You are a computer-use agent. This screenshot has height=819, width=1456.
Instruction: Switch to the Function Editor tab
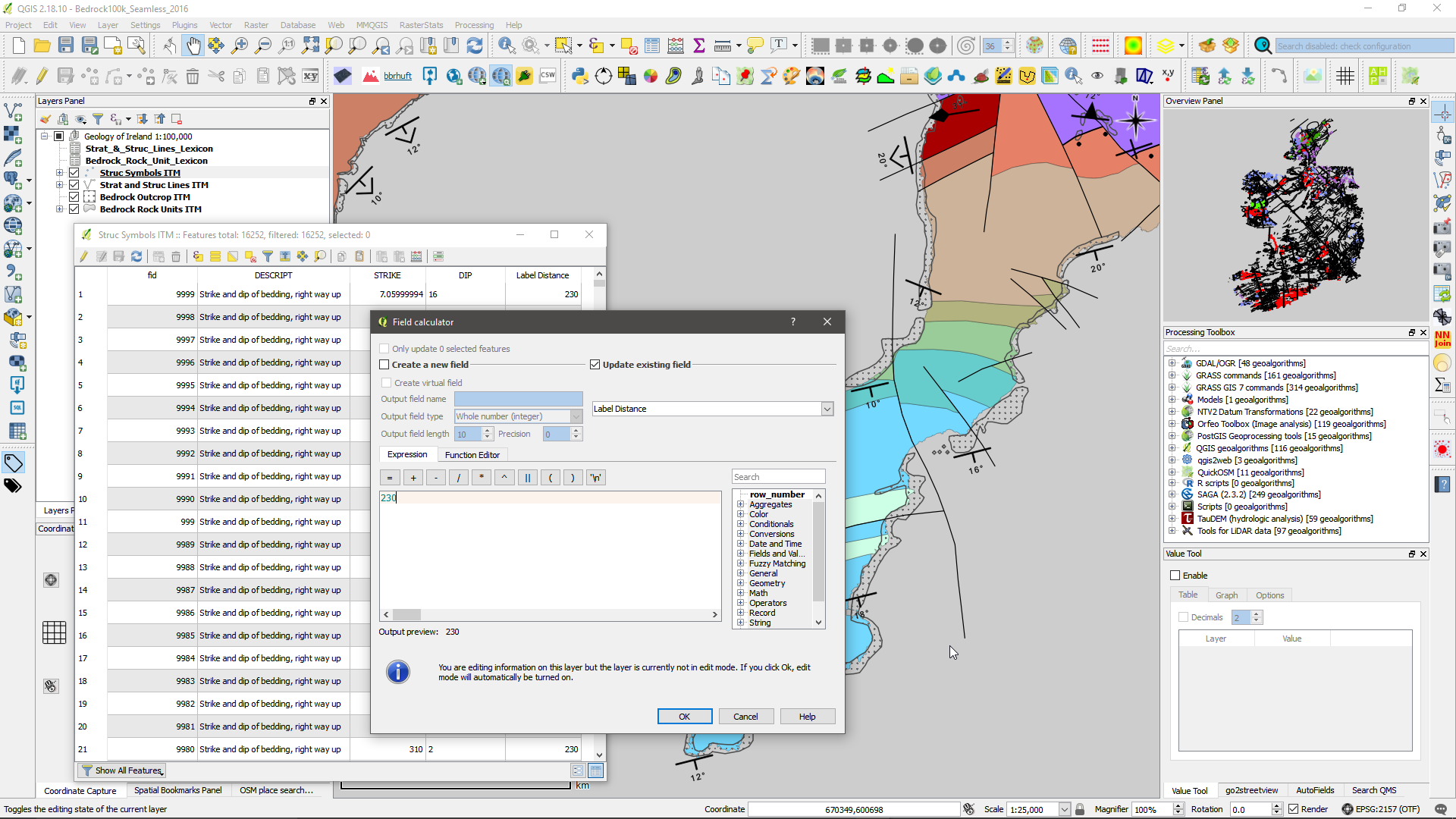click(472, 455)
